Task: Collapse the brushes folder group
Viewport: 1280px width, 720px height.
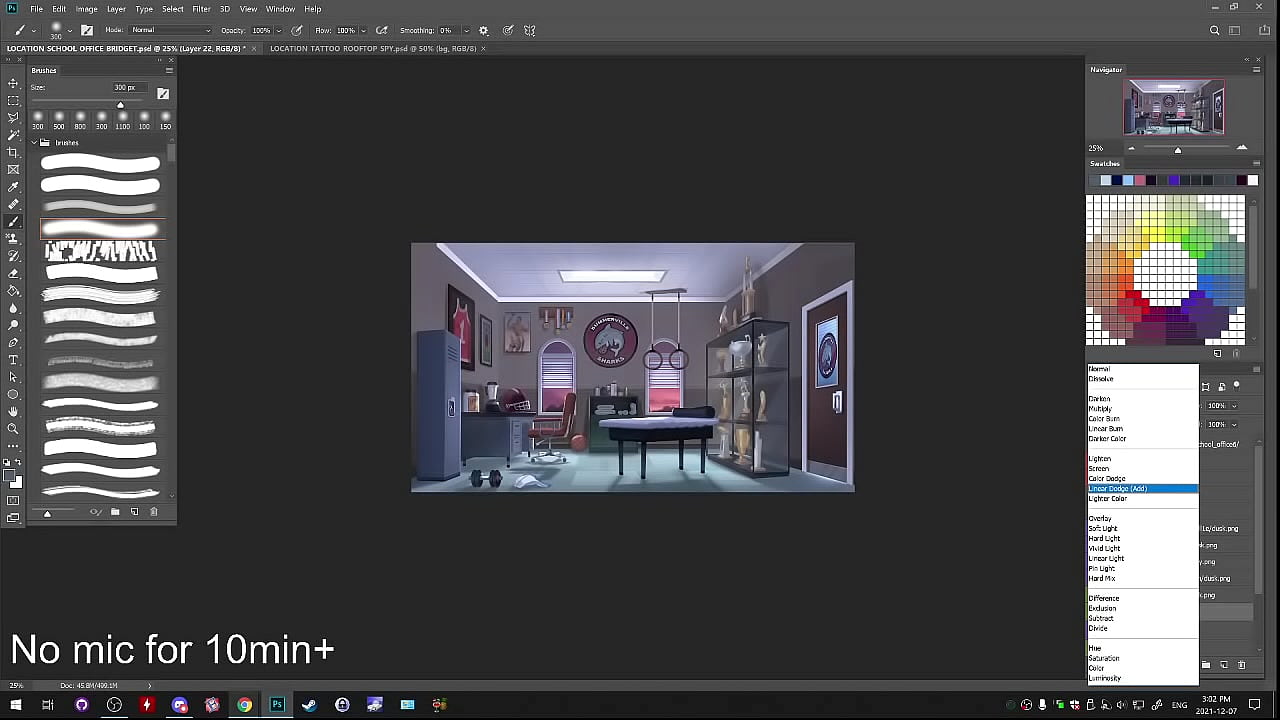Action: point(34,143)
